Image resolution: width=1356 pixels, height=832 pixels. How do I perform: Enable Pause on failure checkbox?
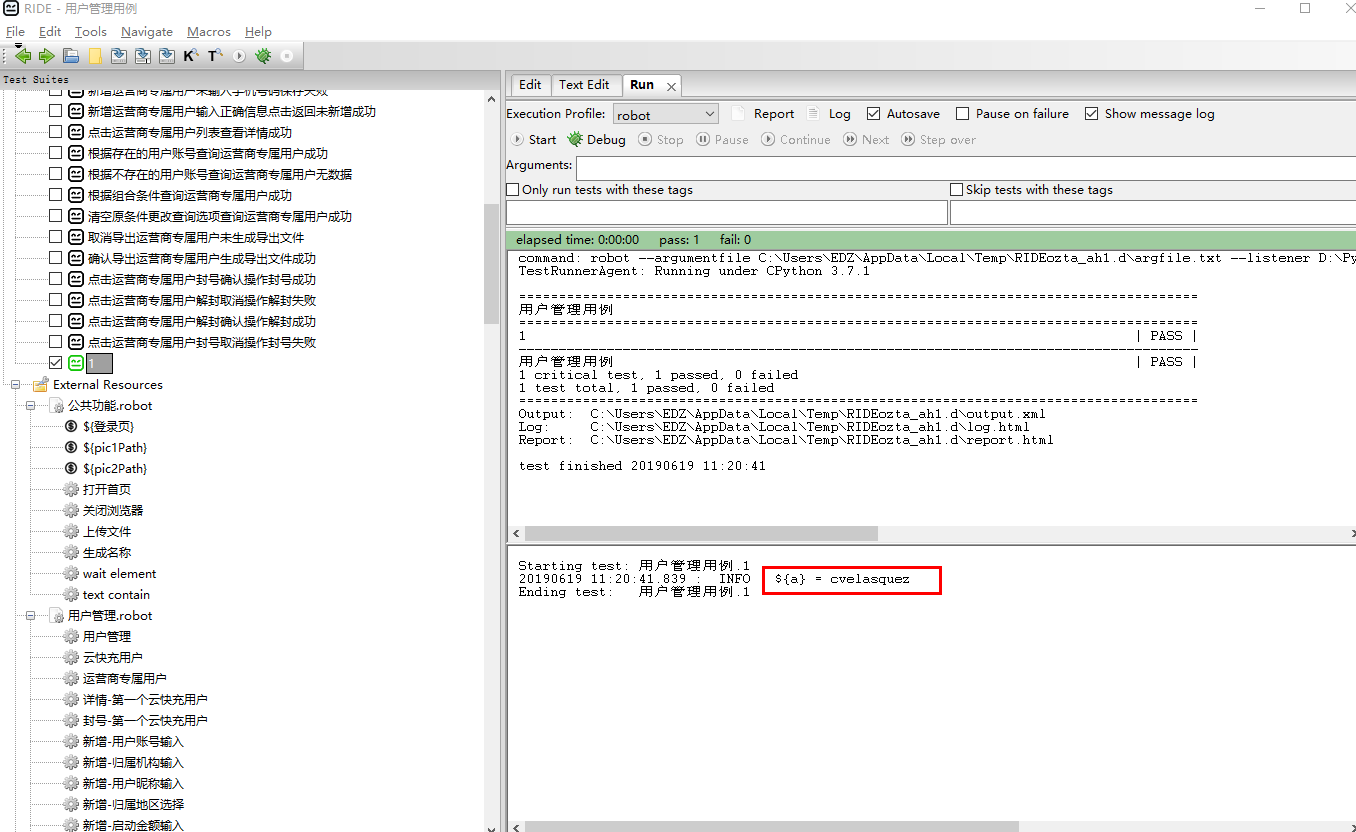click(x=963, y=114)
